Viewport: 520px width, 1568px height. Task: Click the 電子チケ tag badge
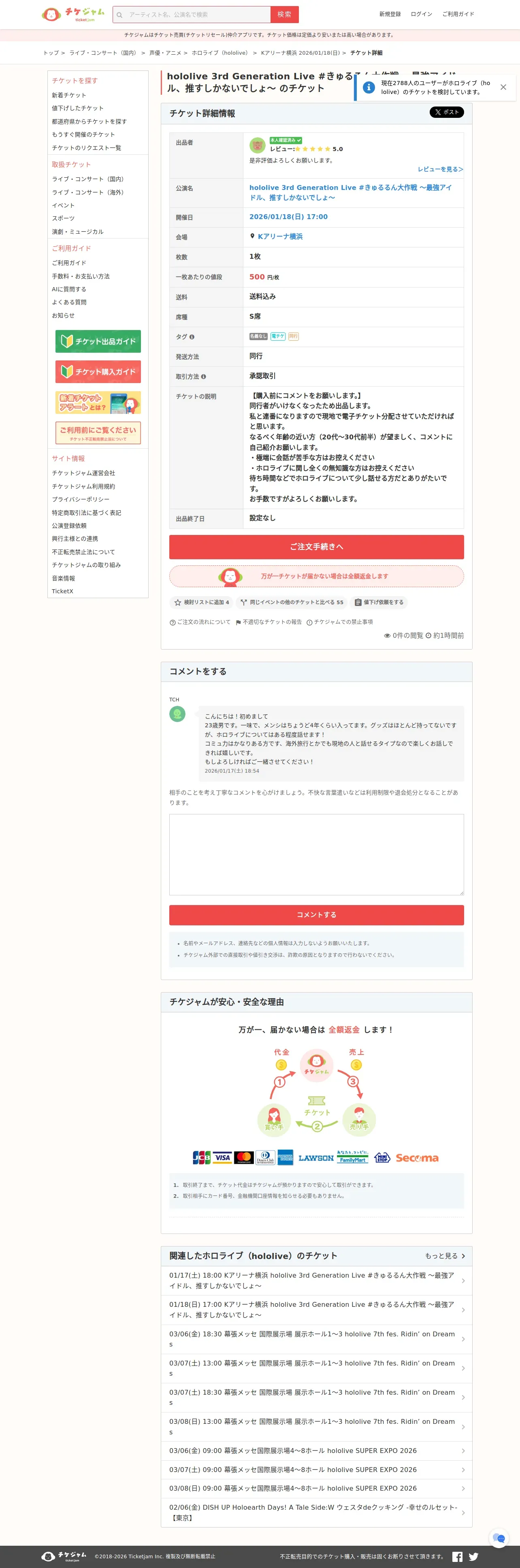point(278,337)
